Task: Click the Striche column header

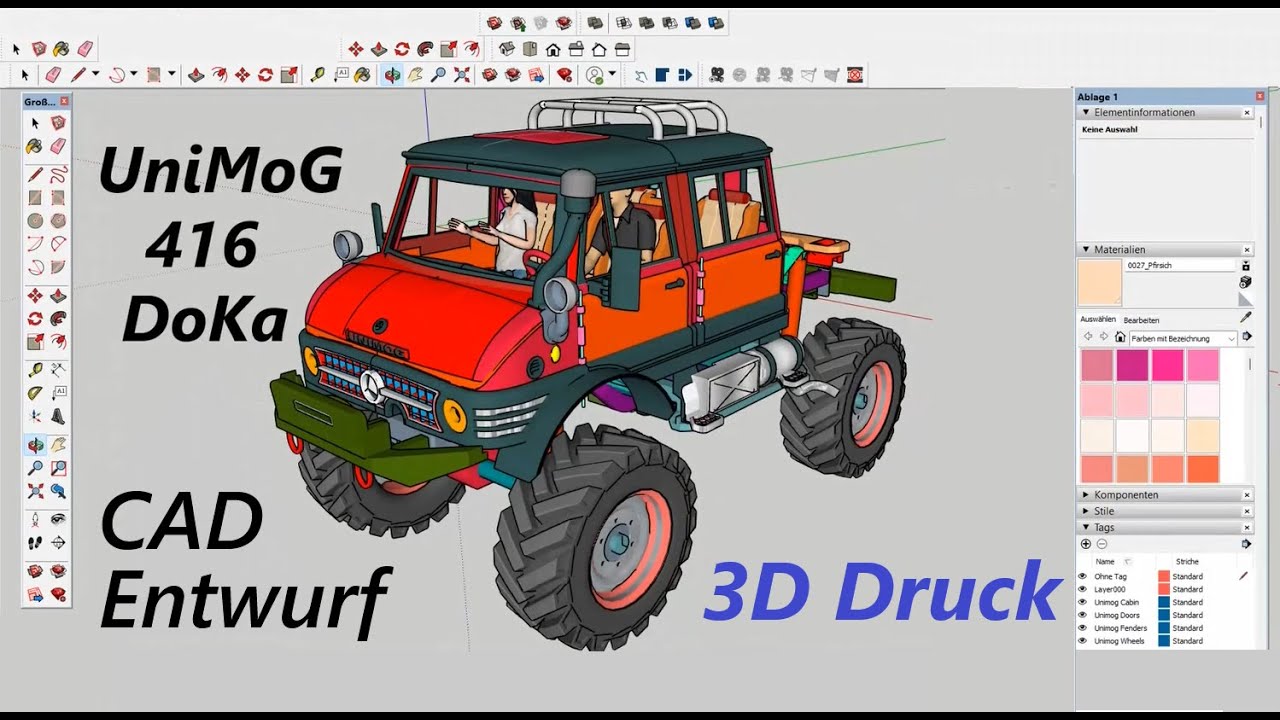Action: click(1187, 561)
